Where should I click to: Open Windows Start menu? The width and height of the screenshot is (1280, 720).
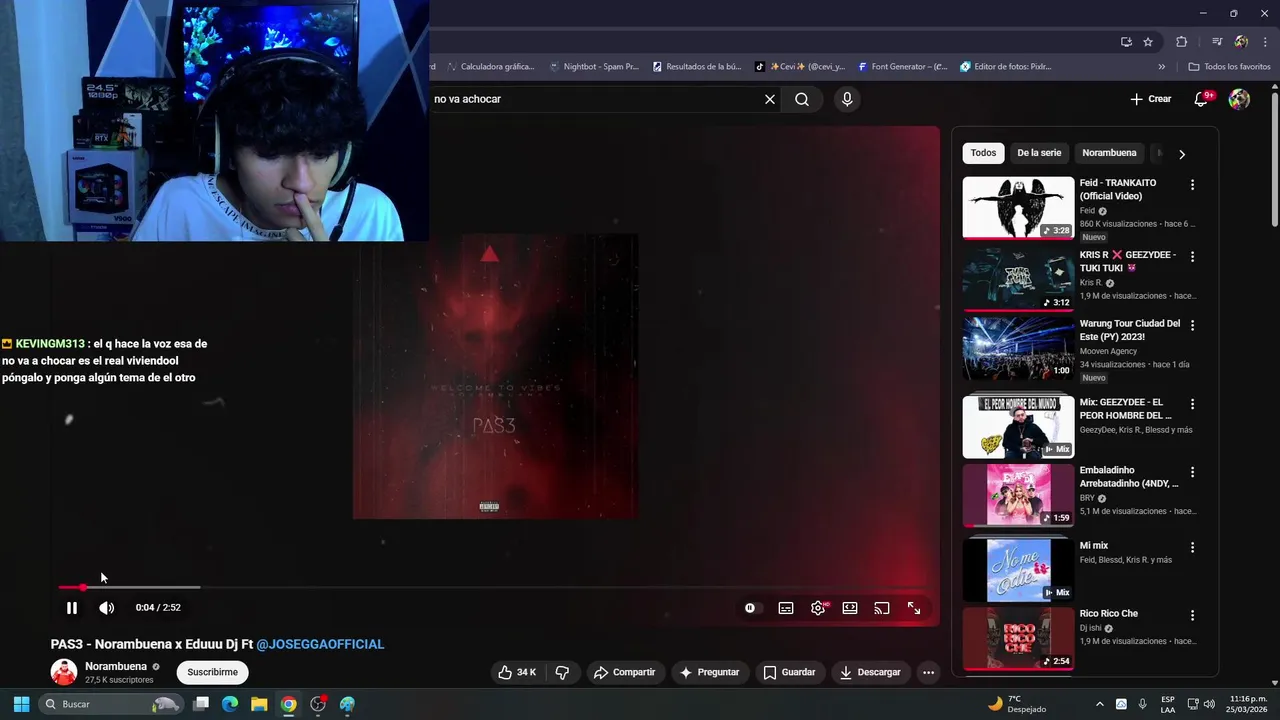tap(21, 704)
